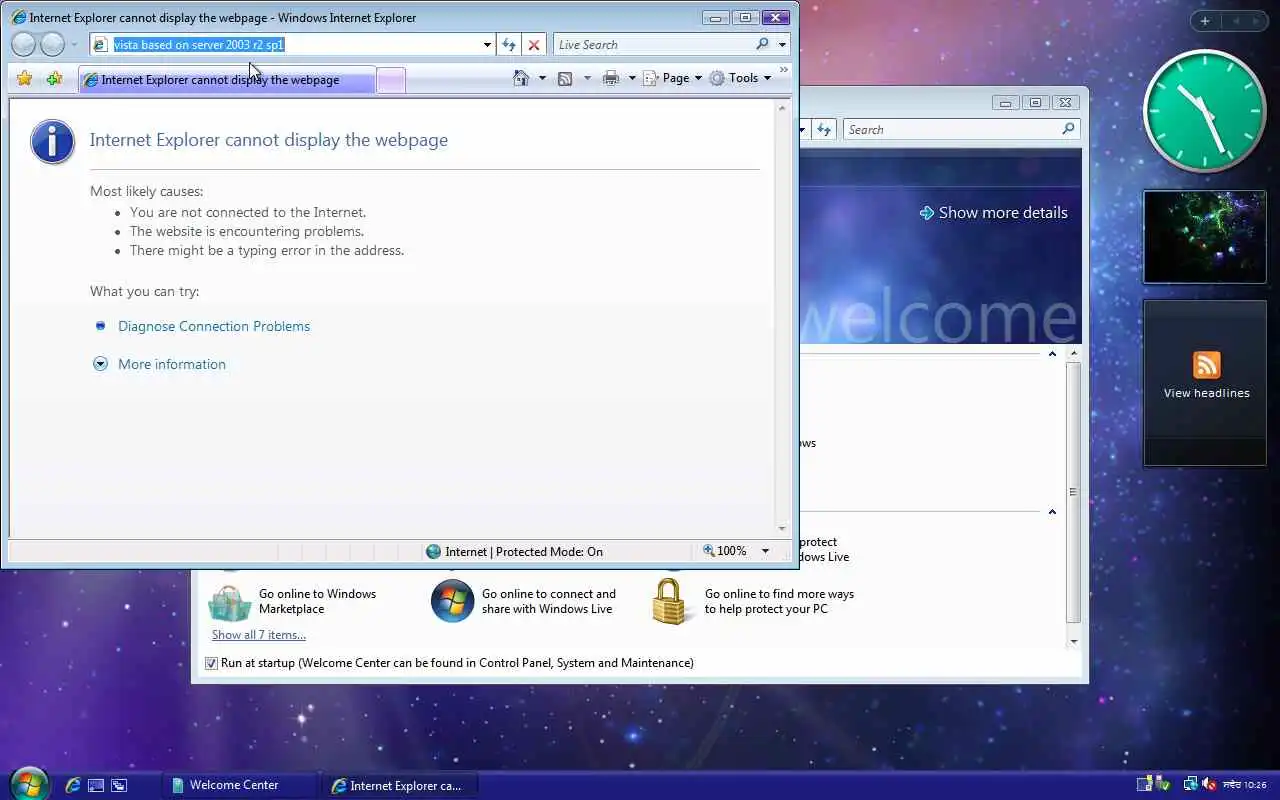
Task: Expand the Feeds dropdown arrow
Action: coord(587,78)
